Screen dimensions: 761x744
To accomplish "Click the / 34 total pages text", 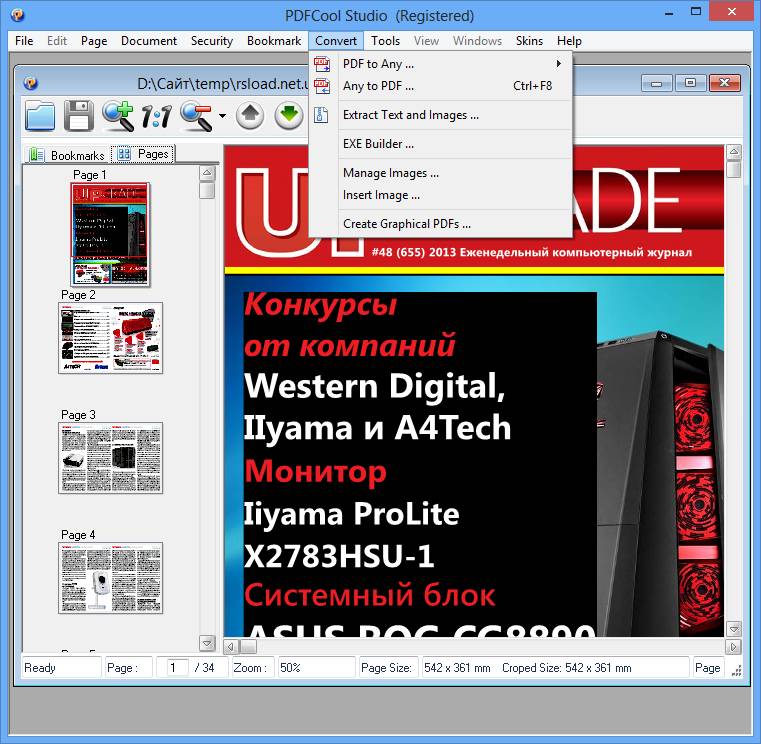I will [x=204, y=668].
